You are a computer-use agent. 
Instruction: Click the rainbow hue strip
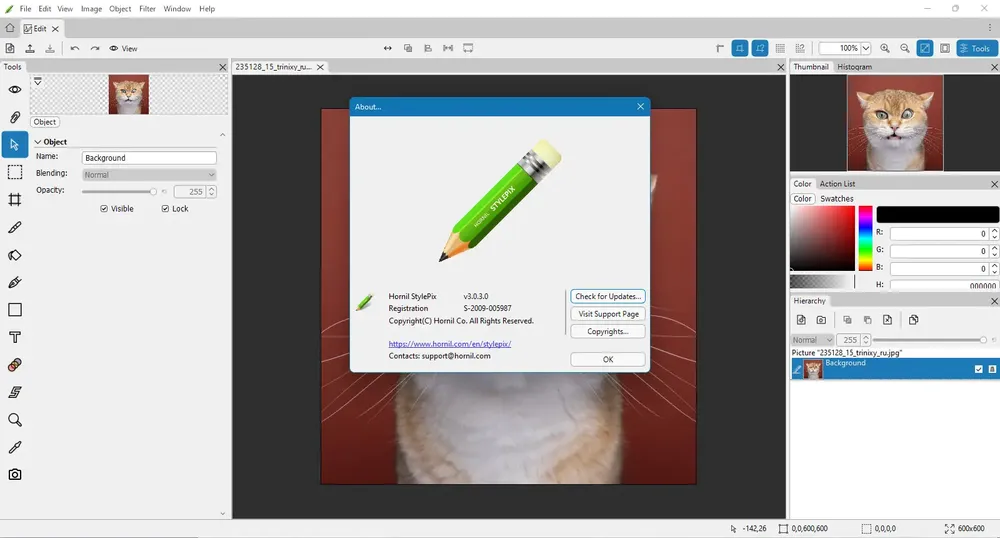click(865, 238)
